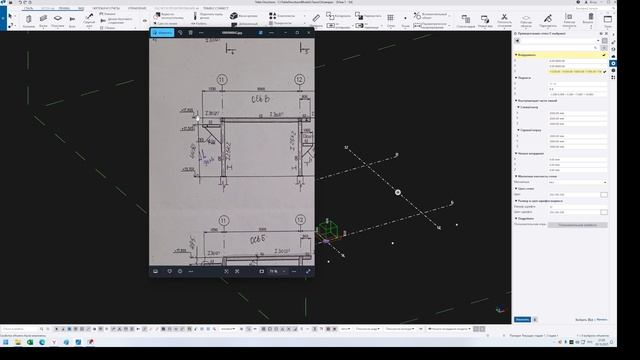Pick the Measure ruler tool
The width and height of the screenshot is (640, 360).
pos(316,19)
